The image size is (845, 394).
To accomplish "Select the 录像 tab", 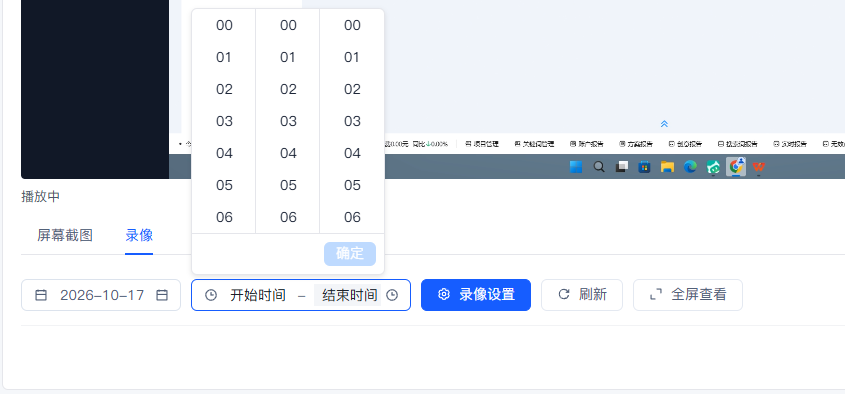I will point(139,235).
